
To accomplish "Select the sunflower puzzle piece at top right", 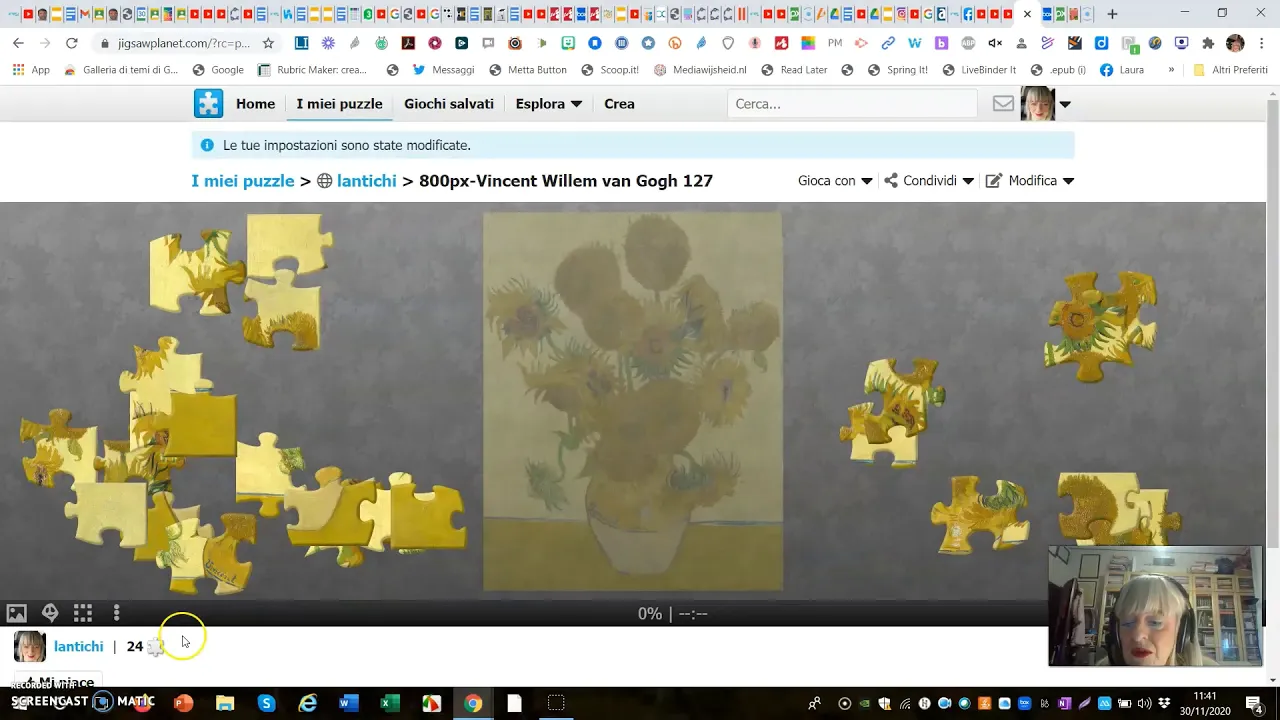I will click(1100, 325).
